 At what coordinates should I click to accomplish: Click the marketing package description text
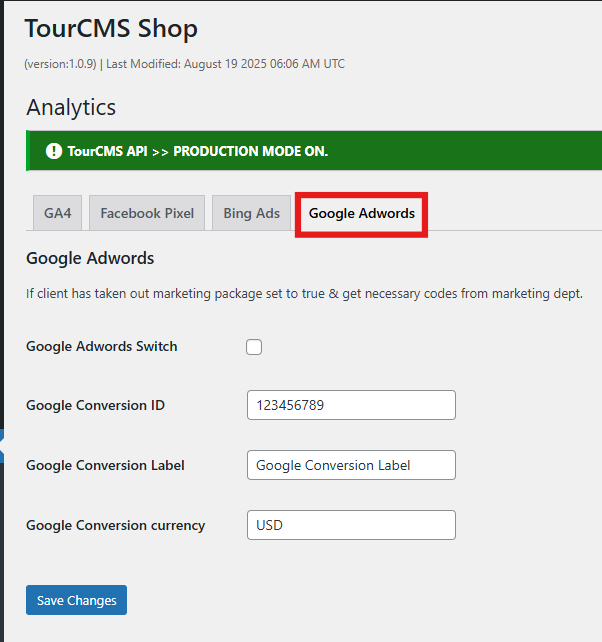coord(304,294)
